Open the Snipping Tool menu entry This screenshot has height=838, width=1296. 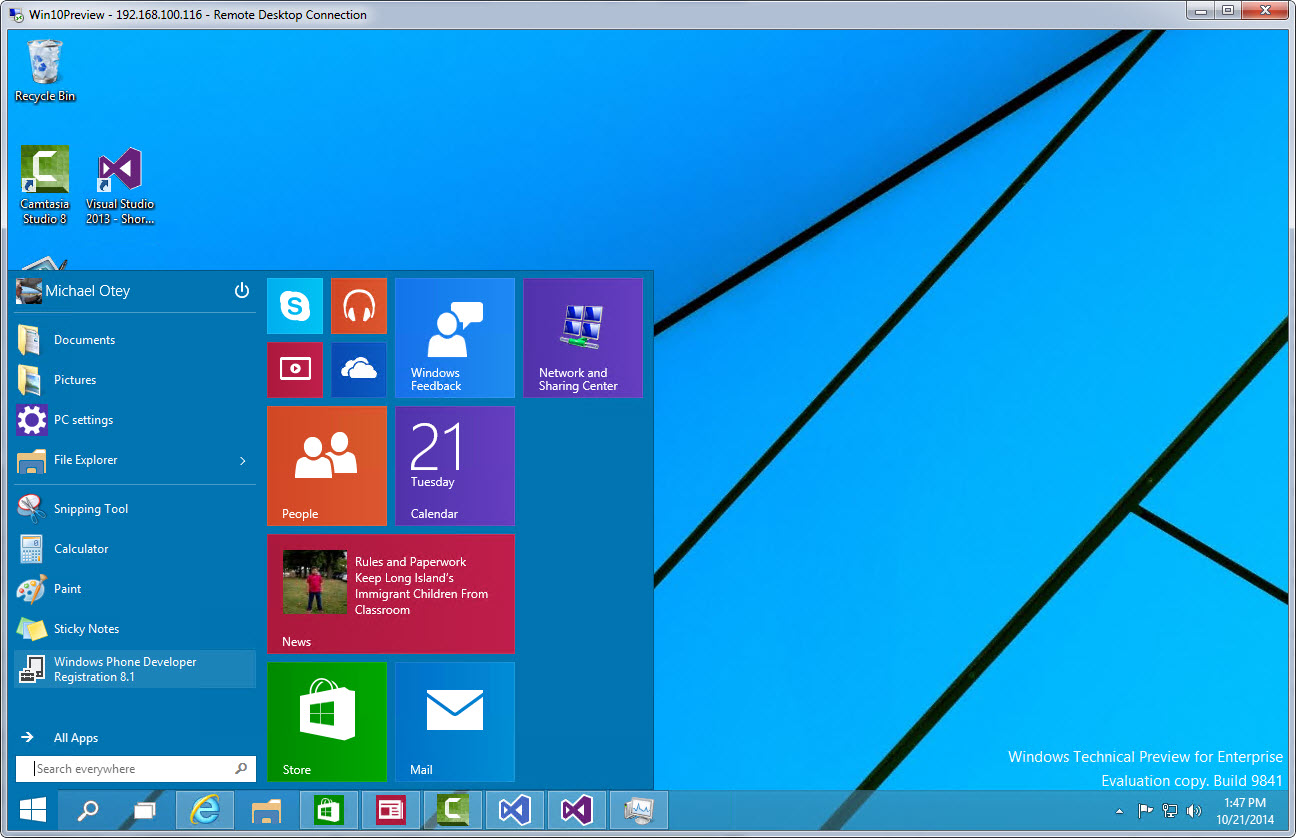click(90, 509)
